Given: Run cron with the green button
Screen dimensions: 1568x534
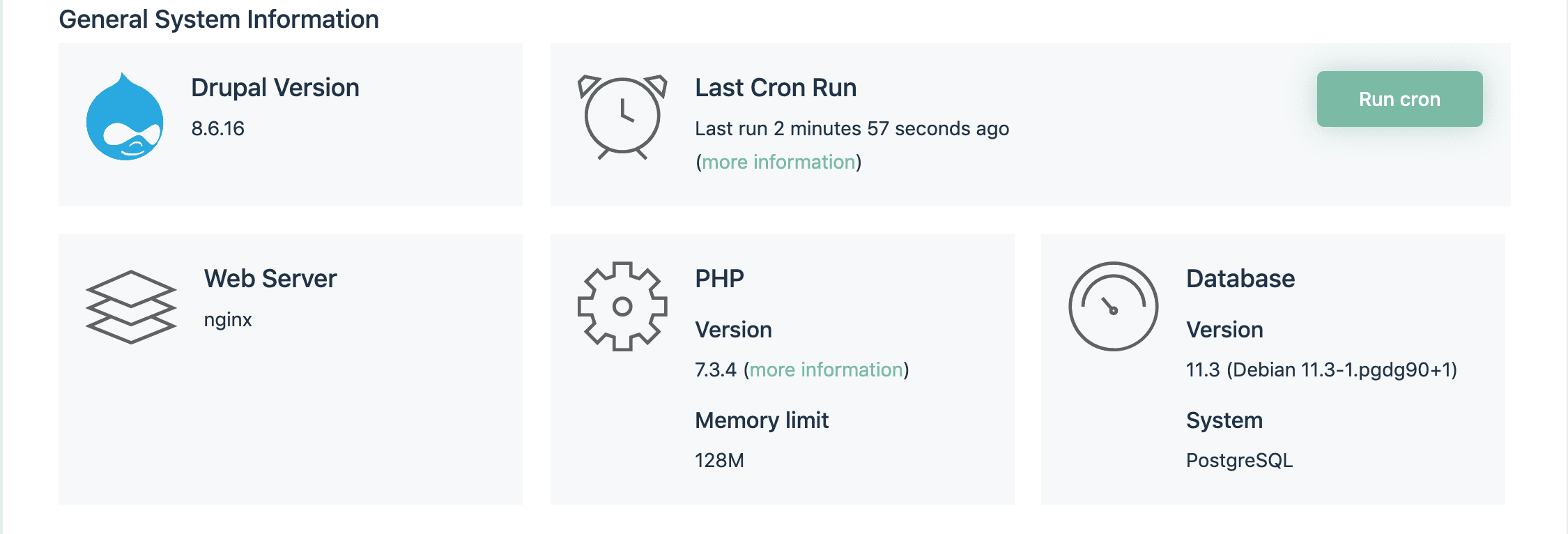Looking at the screenshot, I should [1399, 99].
